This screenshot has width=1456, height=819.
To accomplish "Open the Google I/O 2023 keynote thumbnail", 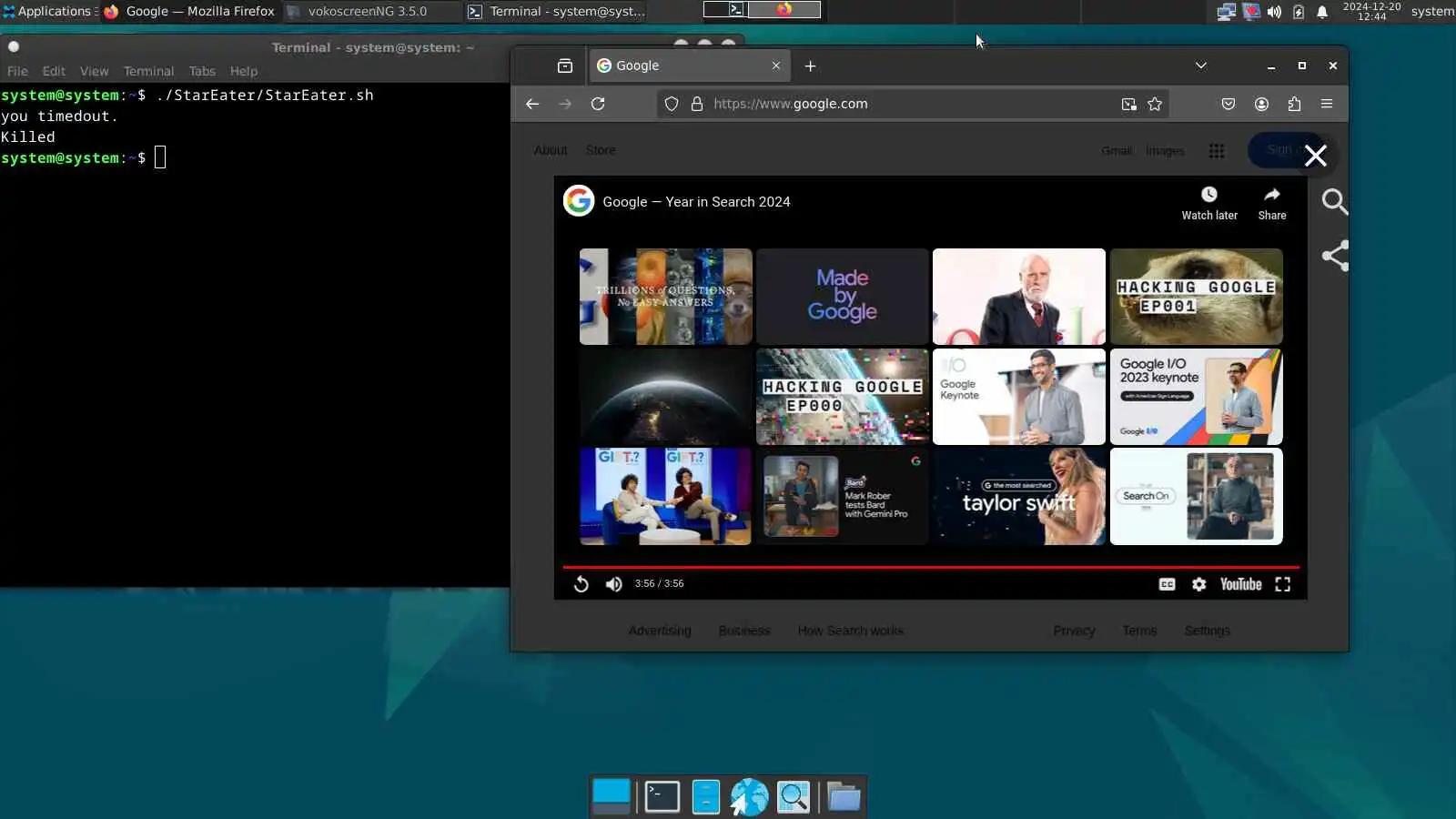I will (1197, 397).
